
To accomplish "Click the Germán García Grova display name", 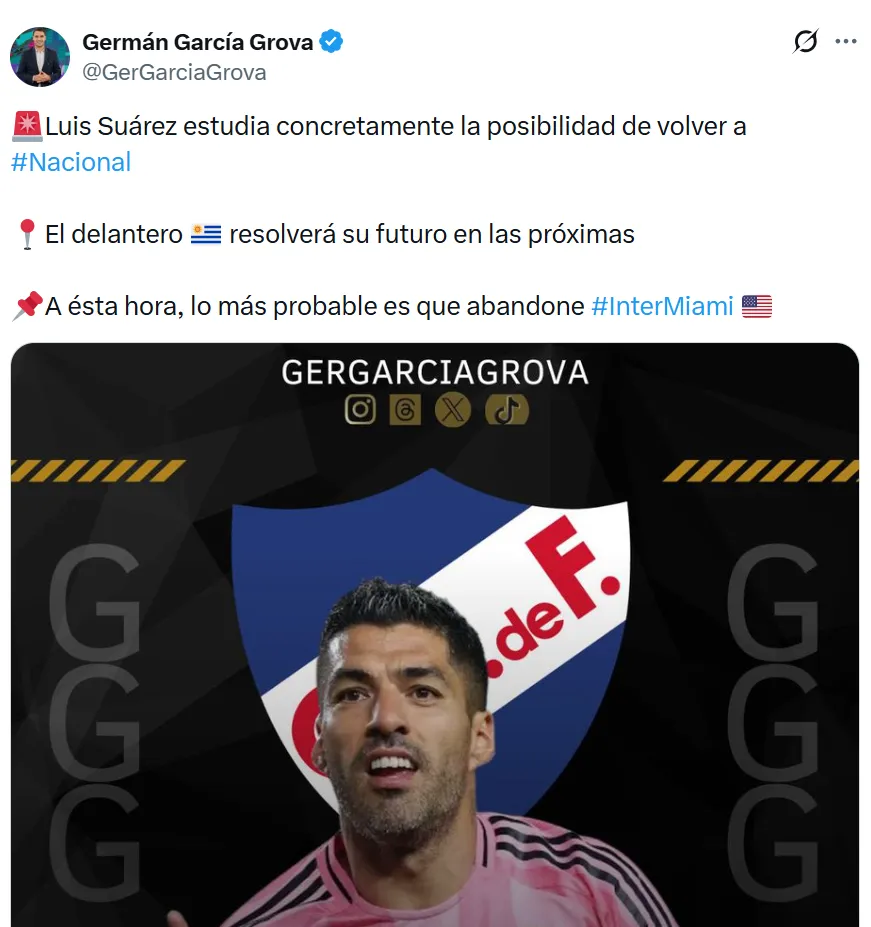I will click(197, 42).
